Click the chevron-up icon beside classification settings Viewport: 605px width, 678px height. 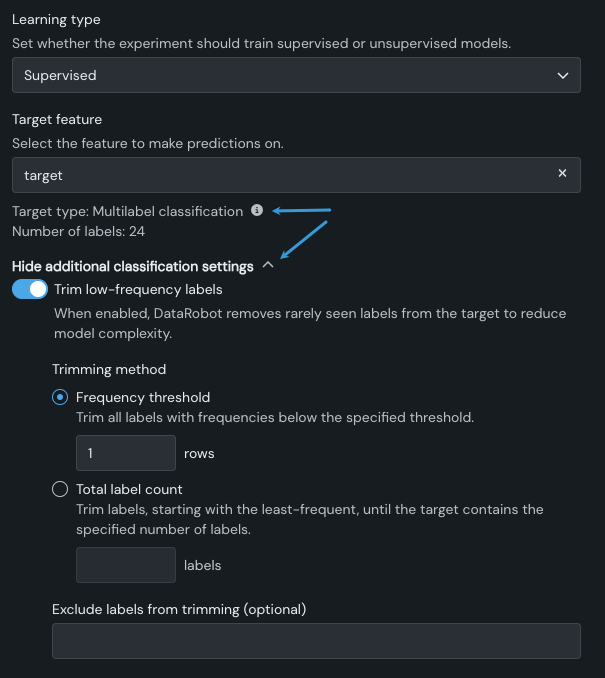pyautogui.click(x=267, y=266)
